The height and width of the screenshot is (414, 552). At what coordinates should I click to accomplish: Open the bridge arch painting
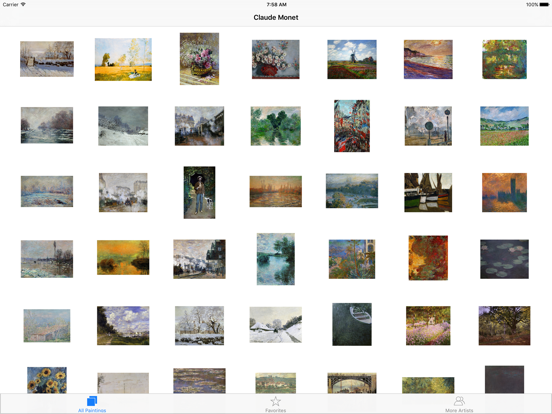[x=352, y=383]
